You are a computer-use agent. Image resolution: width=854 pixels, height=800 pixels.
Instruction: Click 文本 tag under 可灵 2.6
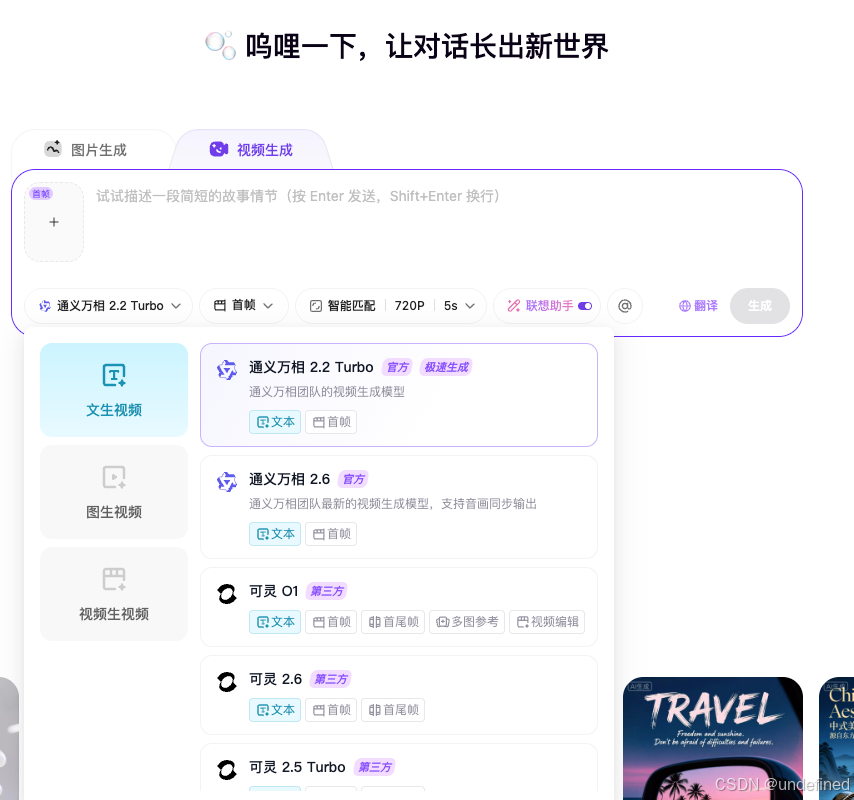click(x=275, y=710)
